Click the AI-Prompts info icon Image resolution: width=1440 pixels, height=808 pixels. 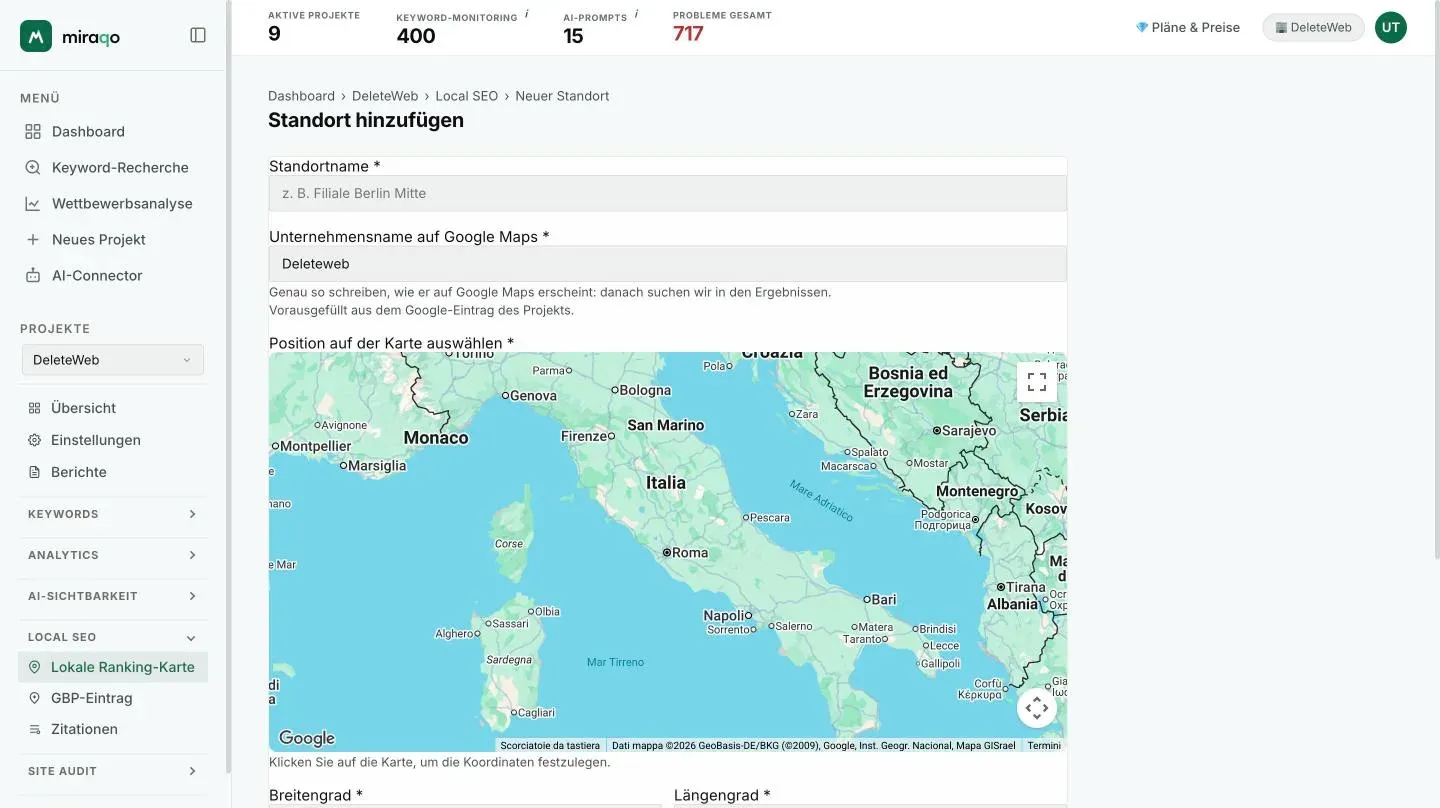636,15
